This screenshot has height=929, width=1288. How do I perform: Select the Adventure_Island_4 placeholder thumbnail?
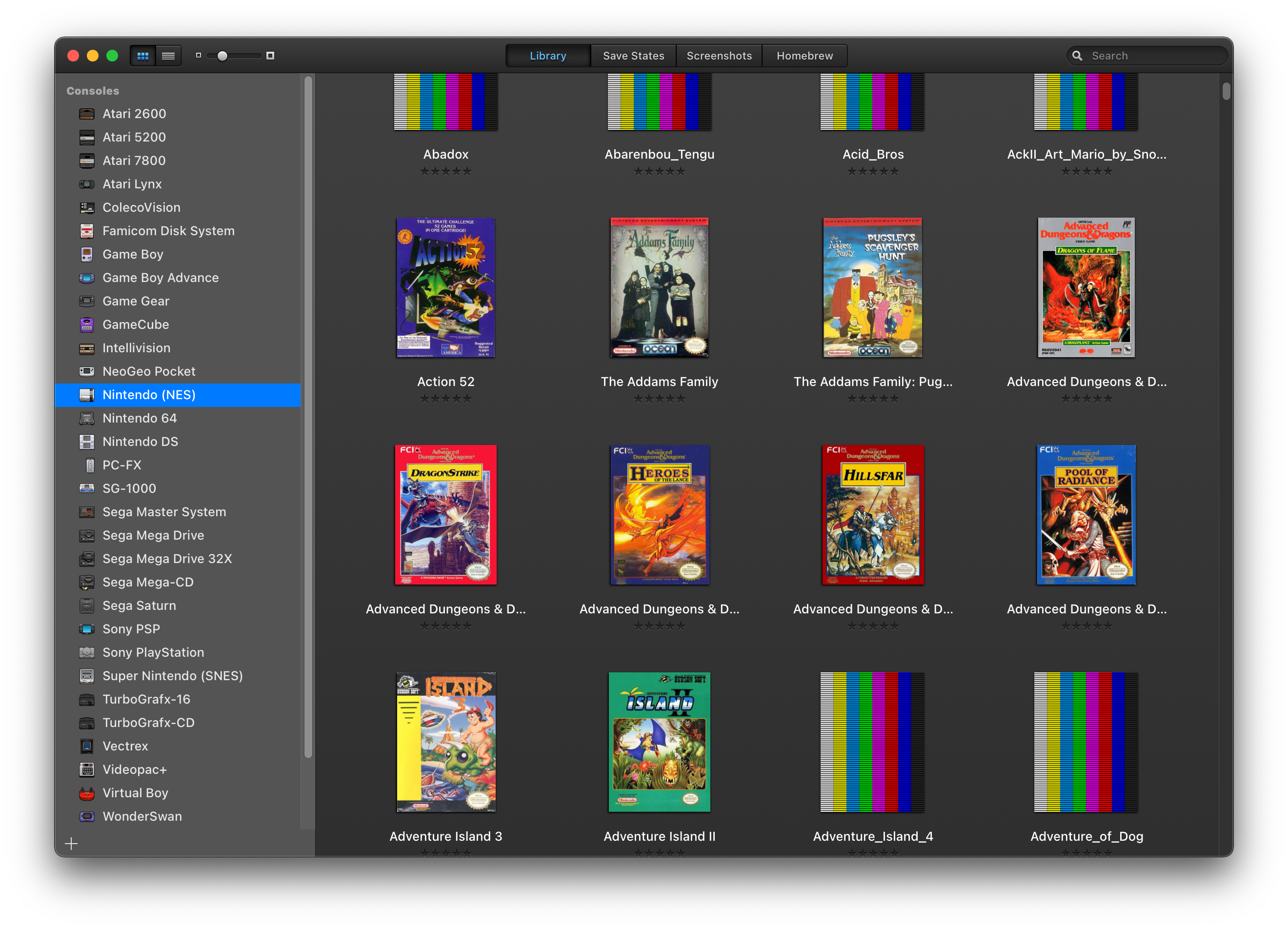(x=873, y=742)
